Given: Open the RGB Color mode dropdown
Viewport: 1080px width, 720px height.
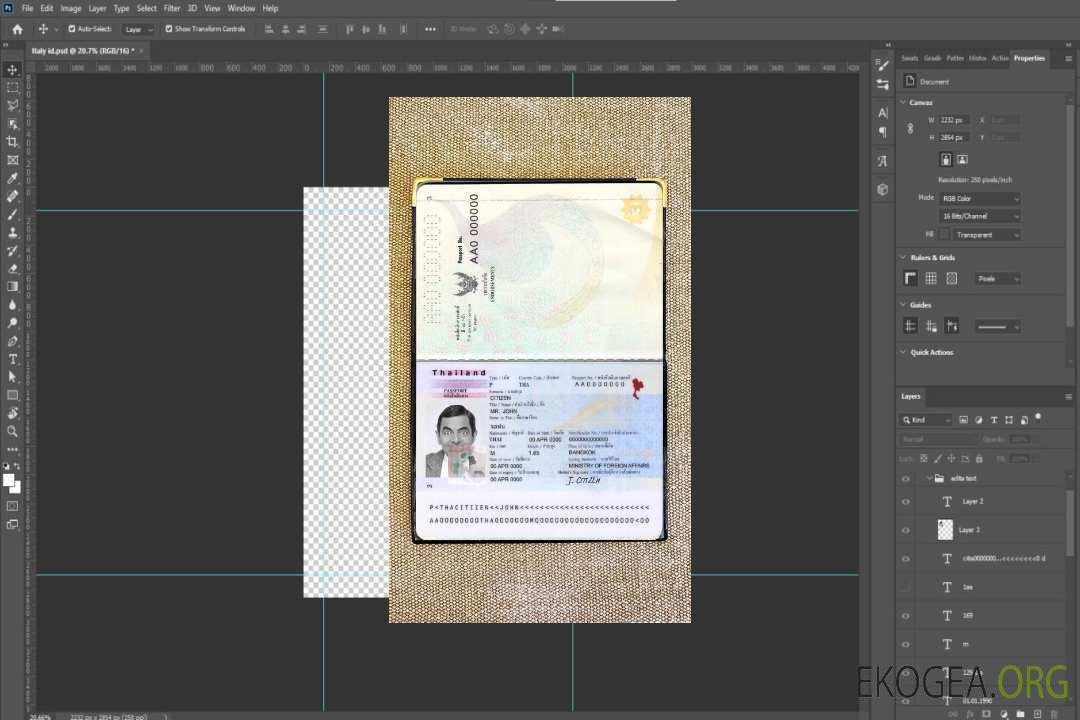Looking at the screenshot, I should point(979,198).
